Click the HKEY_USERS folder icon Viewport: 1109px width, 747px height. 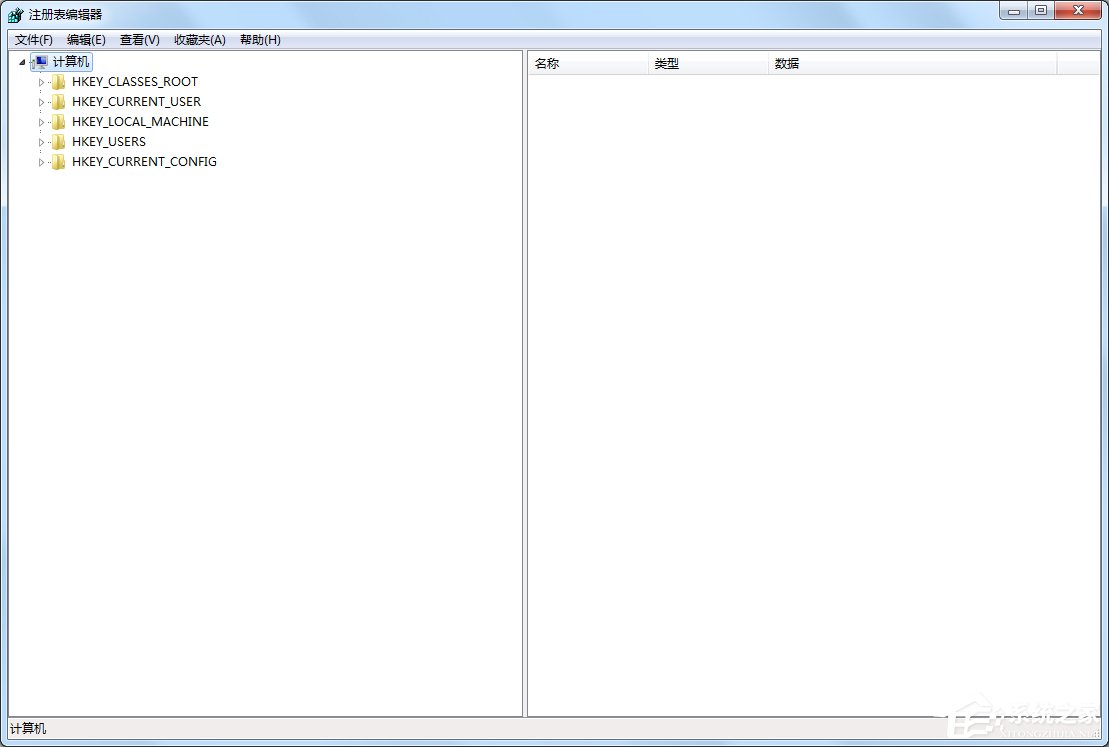[x=58, y=141]
